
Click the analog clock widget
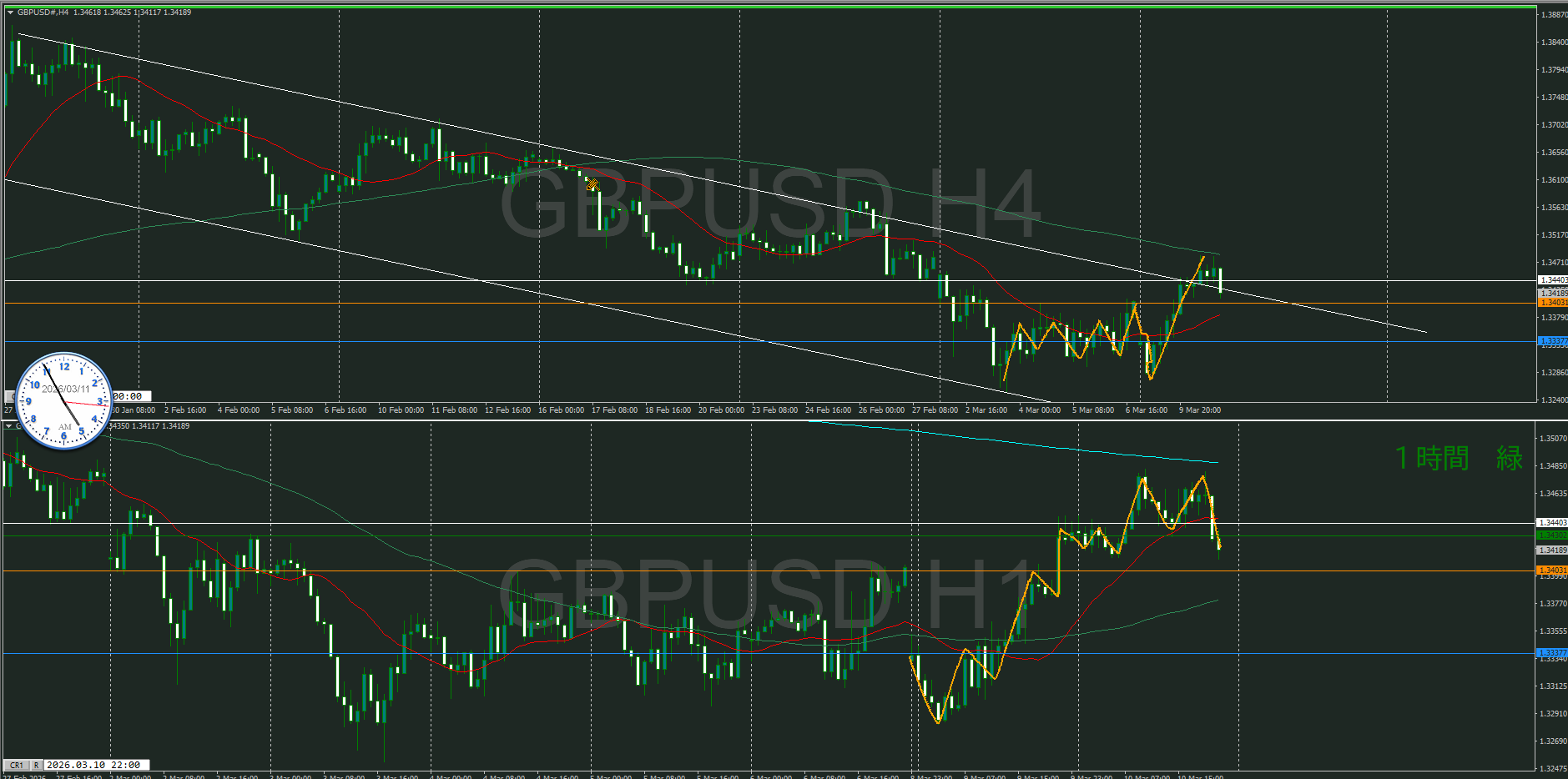pyautogui.click(x=64, y=400)
